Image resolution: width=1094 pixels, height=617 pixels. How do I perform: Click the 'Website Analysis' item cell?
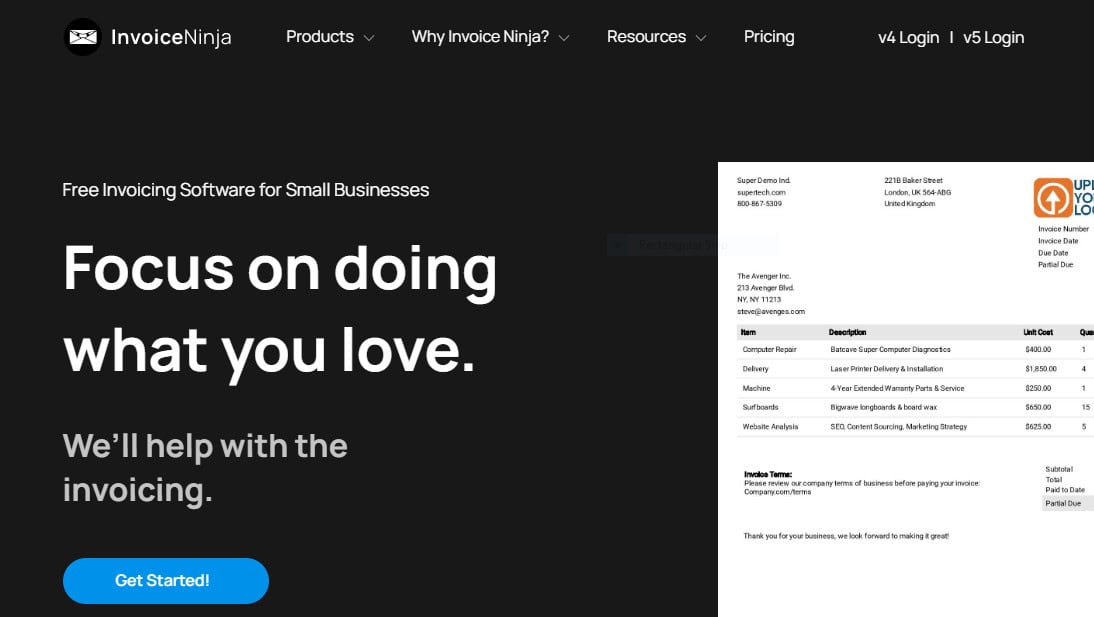[770, 426]
